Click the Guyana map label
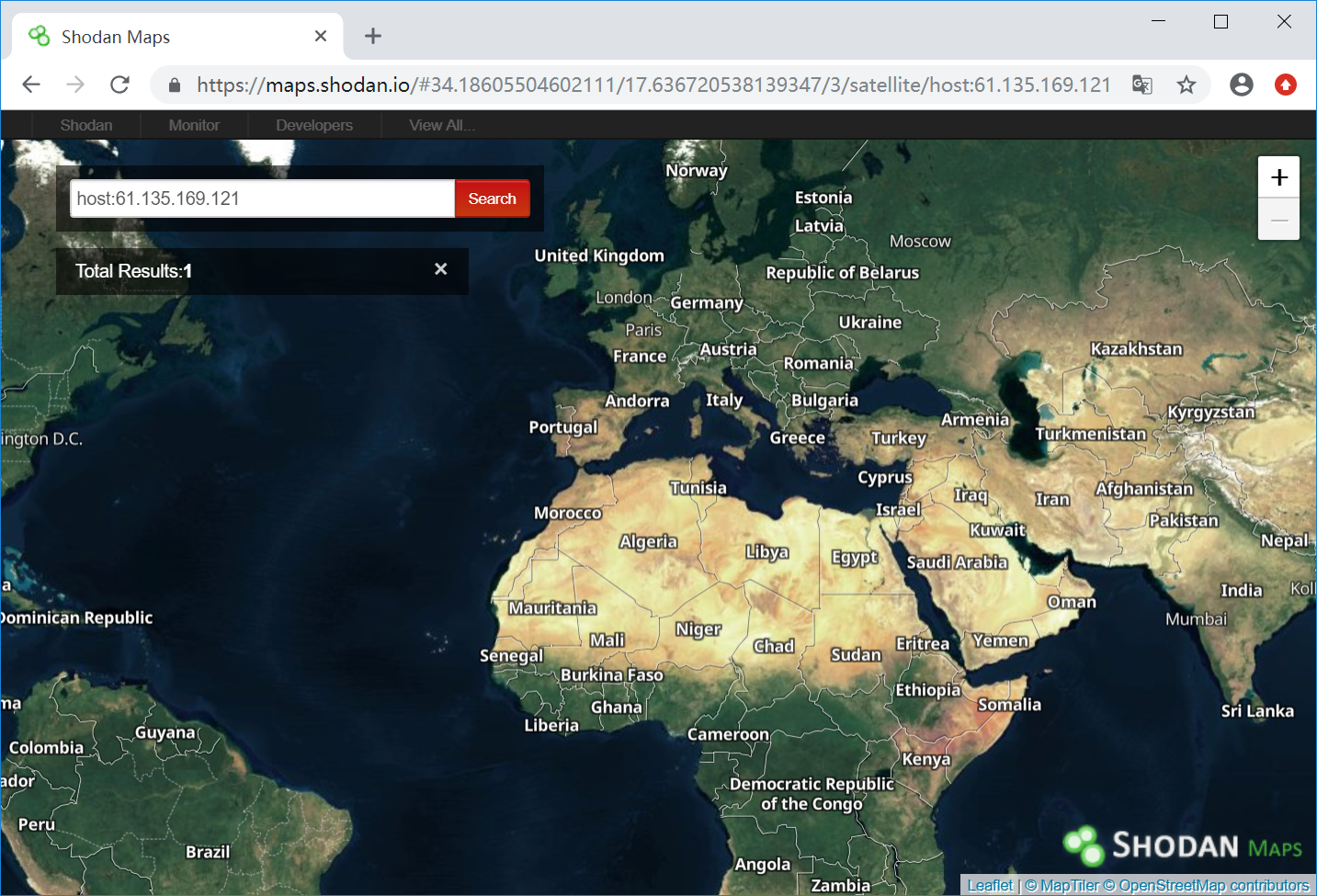Image resolution: width=1317 pixels, height=896 pixels. pyautogui.click(x=165, y=732)
